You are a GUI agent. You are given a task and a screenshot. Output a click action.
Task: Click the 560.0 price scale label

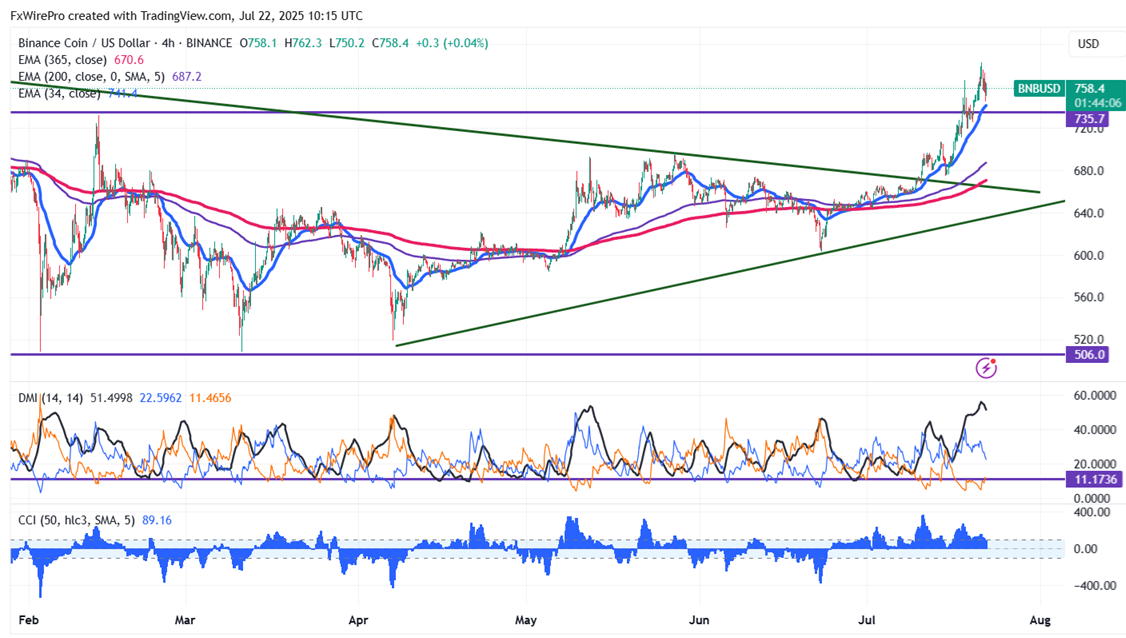[1089, 297]
